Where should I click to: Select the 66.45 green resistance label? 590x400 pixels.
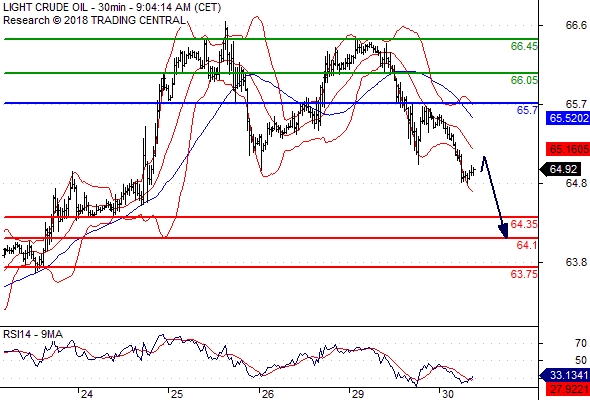click(524, 46)
